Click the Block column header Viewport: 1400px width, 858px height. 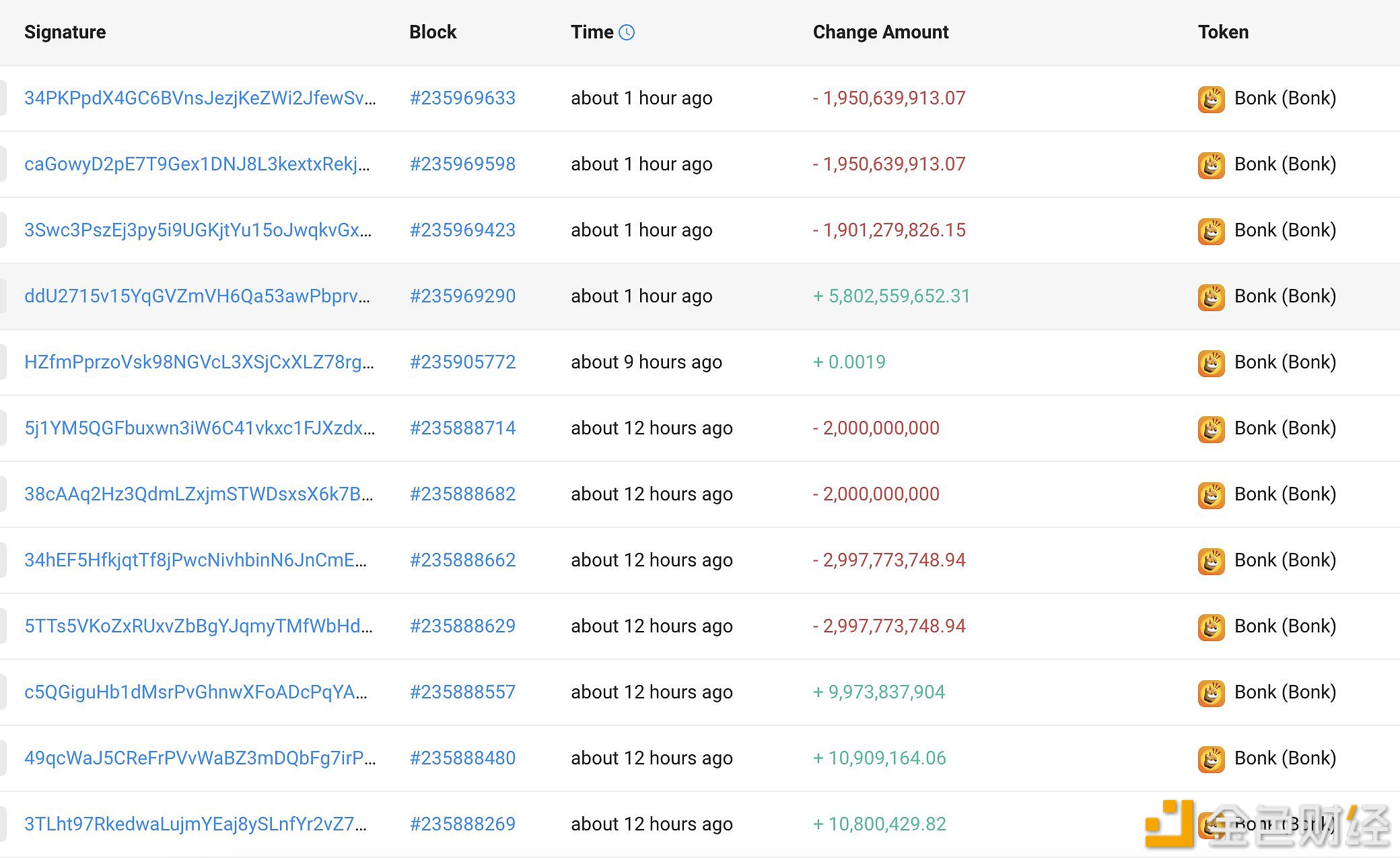pyautogui.click(x=433, y=32)
